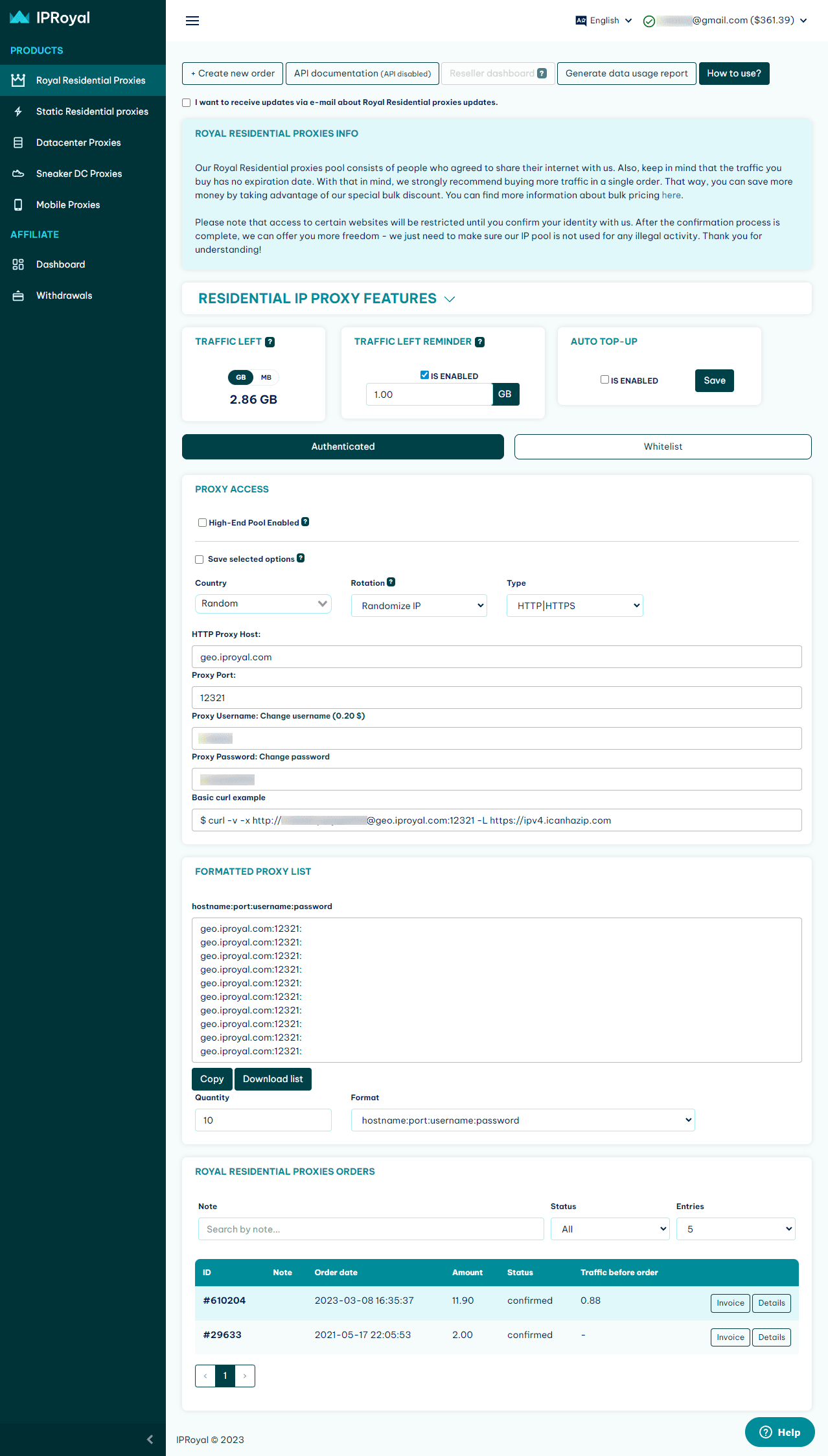This screenshot has height=1456, width=828.
Task: Click the Traffic Left Reminder help icon
Action: [x=480, y=342]
